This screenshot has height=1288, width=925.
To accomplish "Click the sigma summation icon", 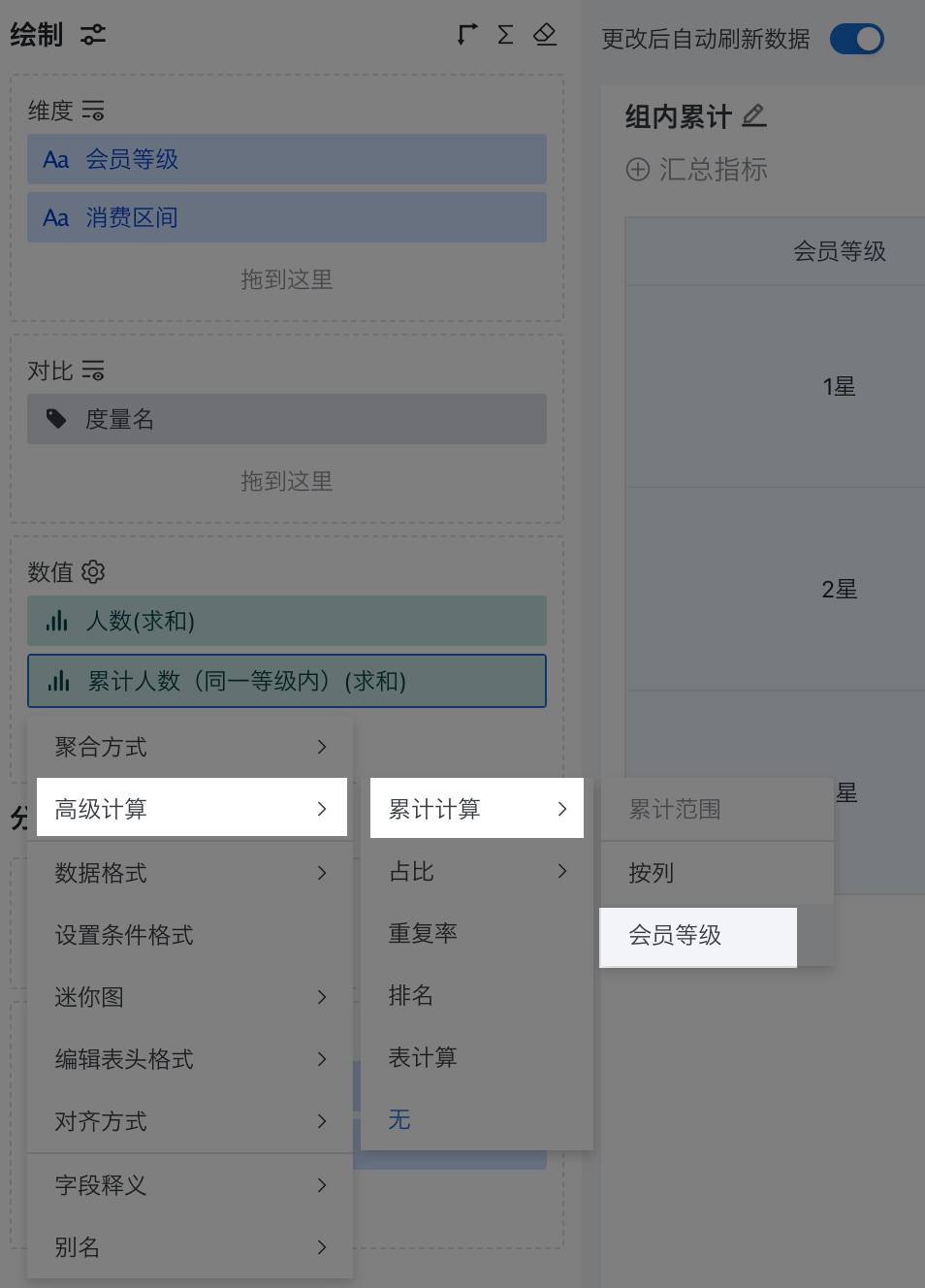I will (x=505, y=35).
